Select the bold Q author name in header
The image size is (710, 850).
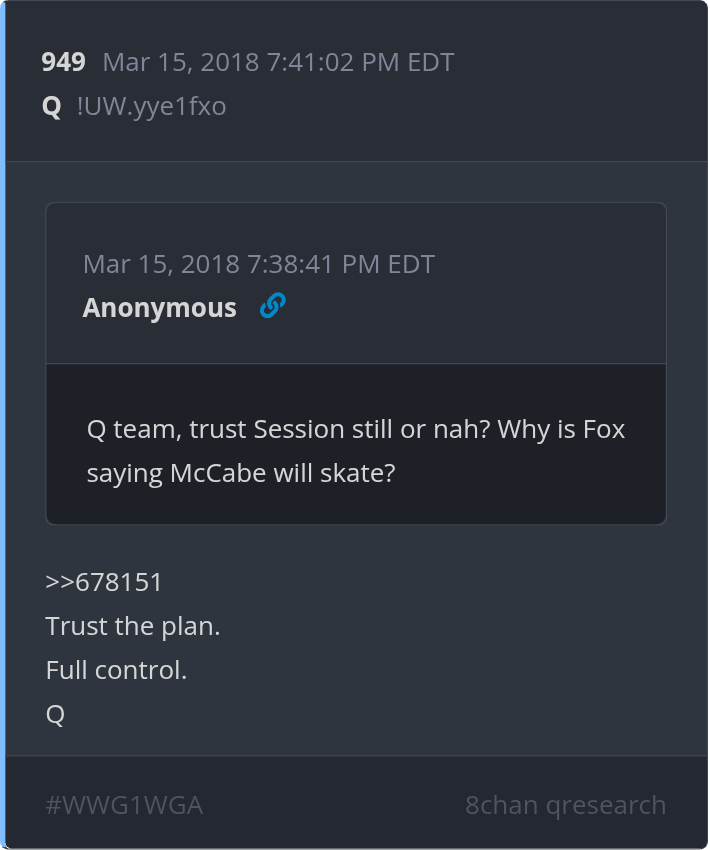[52, 106]
